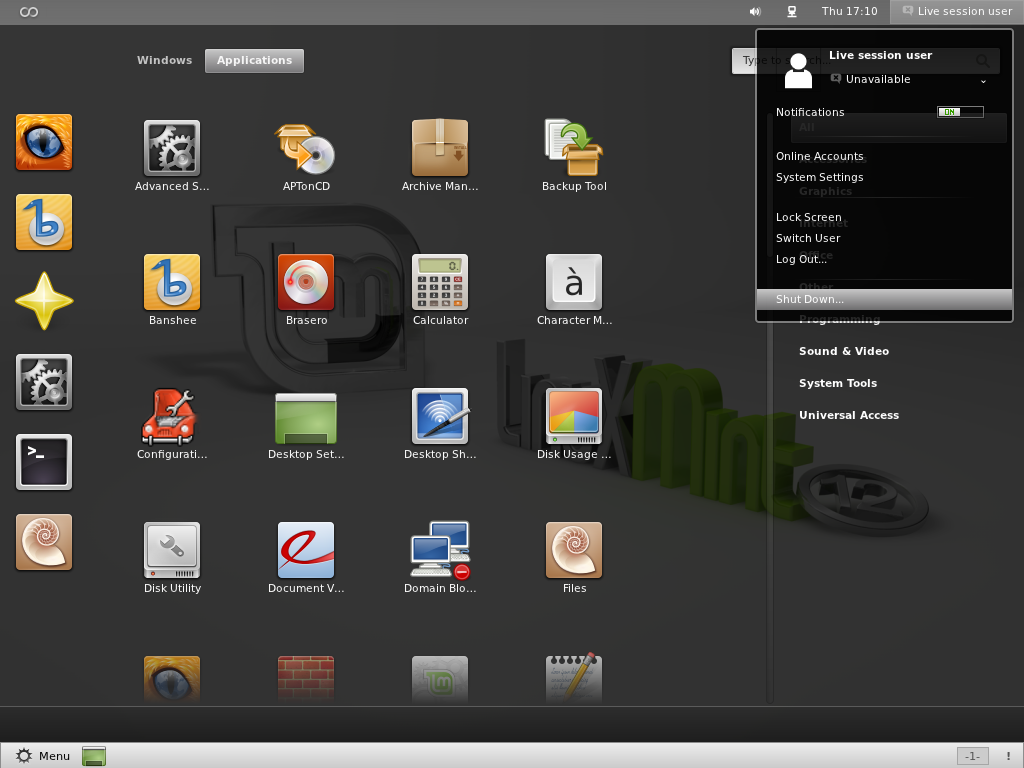Select Switch User menu entry
This screenshot has height=768, width=1024.
coord(808,238)
